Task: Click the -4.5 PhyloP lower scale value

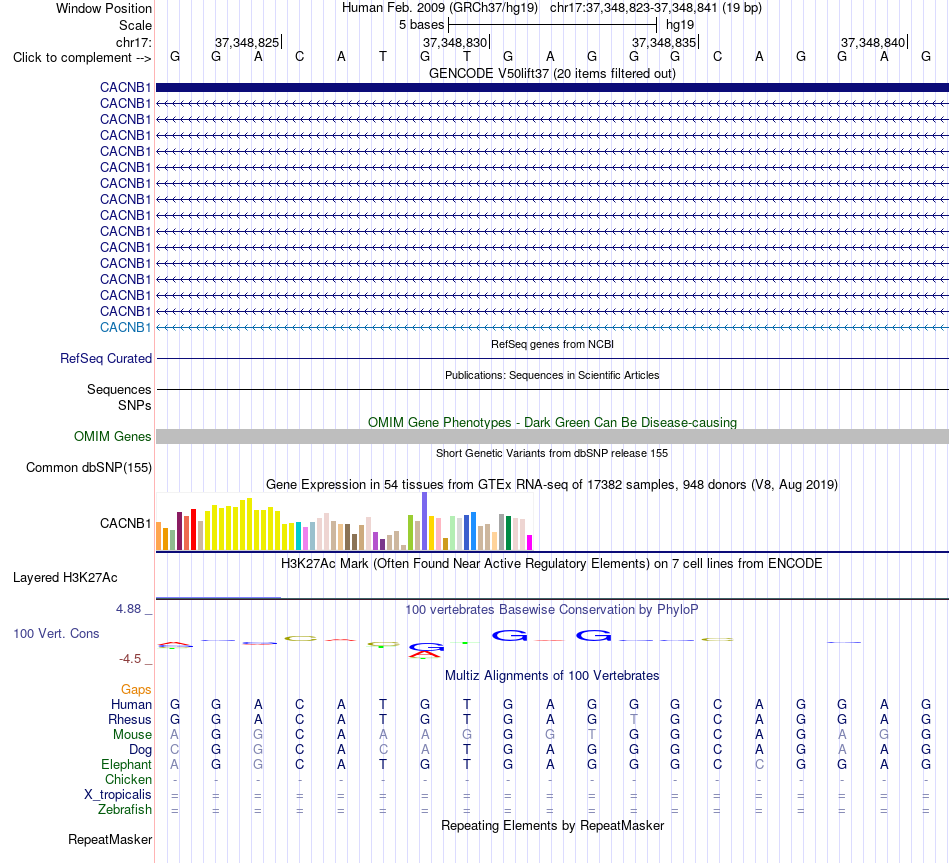Action: click(x=130, y=659)
